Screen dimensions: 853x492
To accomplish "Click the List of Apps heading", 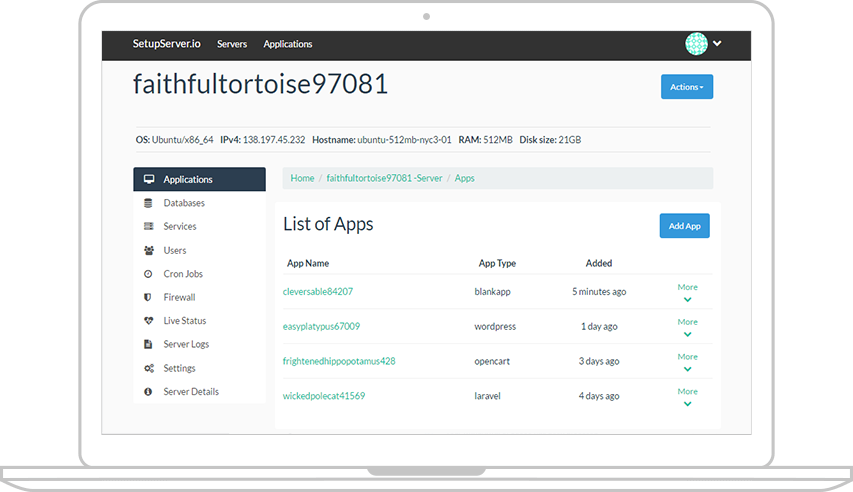I will point(328,224).
